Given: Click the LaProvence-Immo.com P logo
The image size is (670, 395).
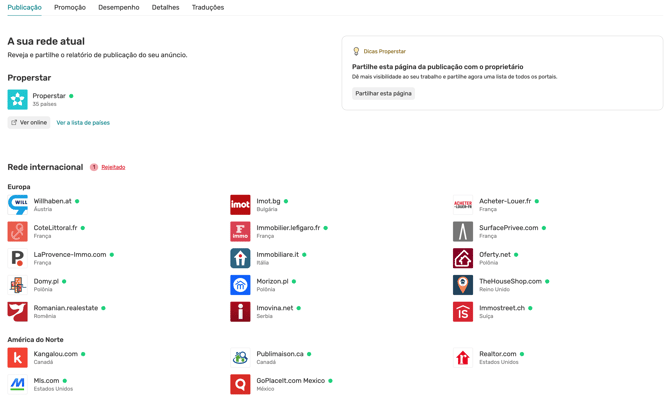Looking at the screenshot, I should click(18, 258).
